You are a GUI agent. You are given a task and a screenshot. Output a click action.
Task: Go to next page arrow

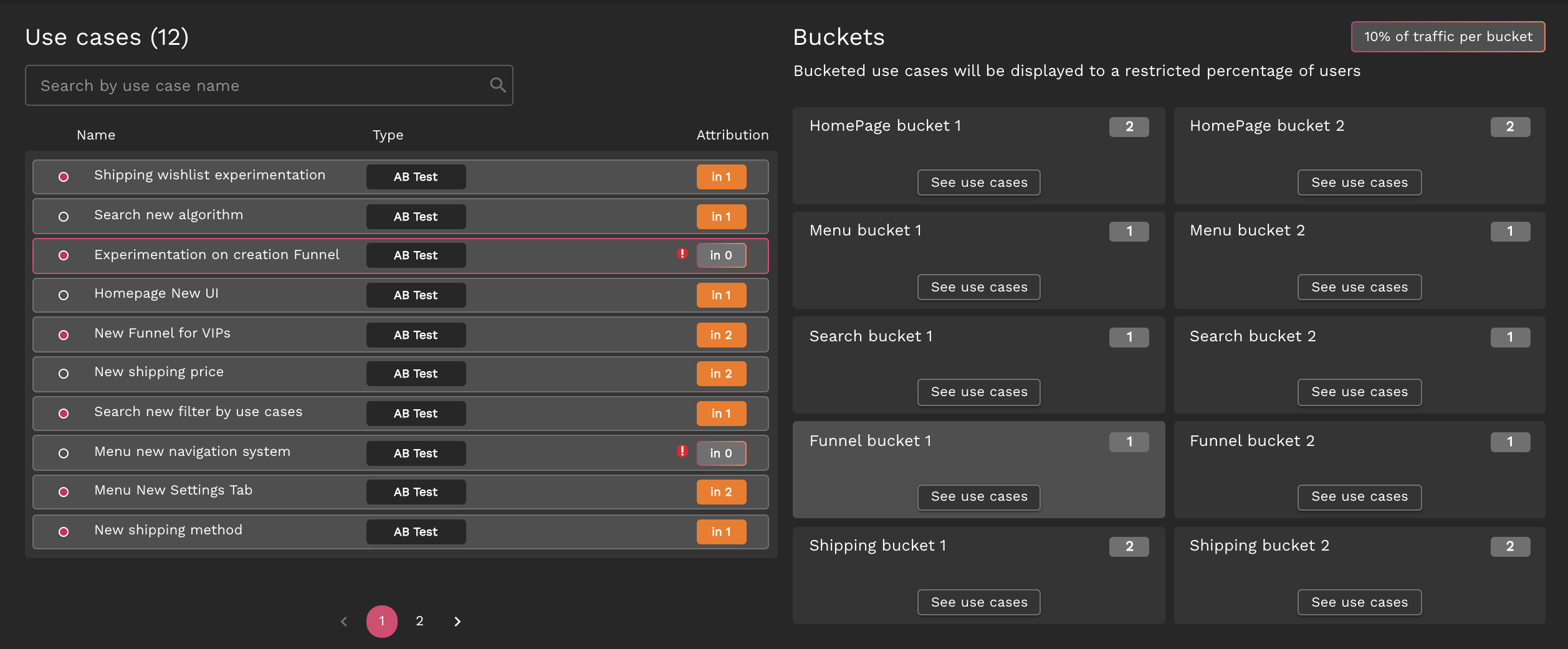tap(457, 621)
